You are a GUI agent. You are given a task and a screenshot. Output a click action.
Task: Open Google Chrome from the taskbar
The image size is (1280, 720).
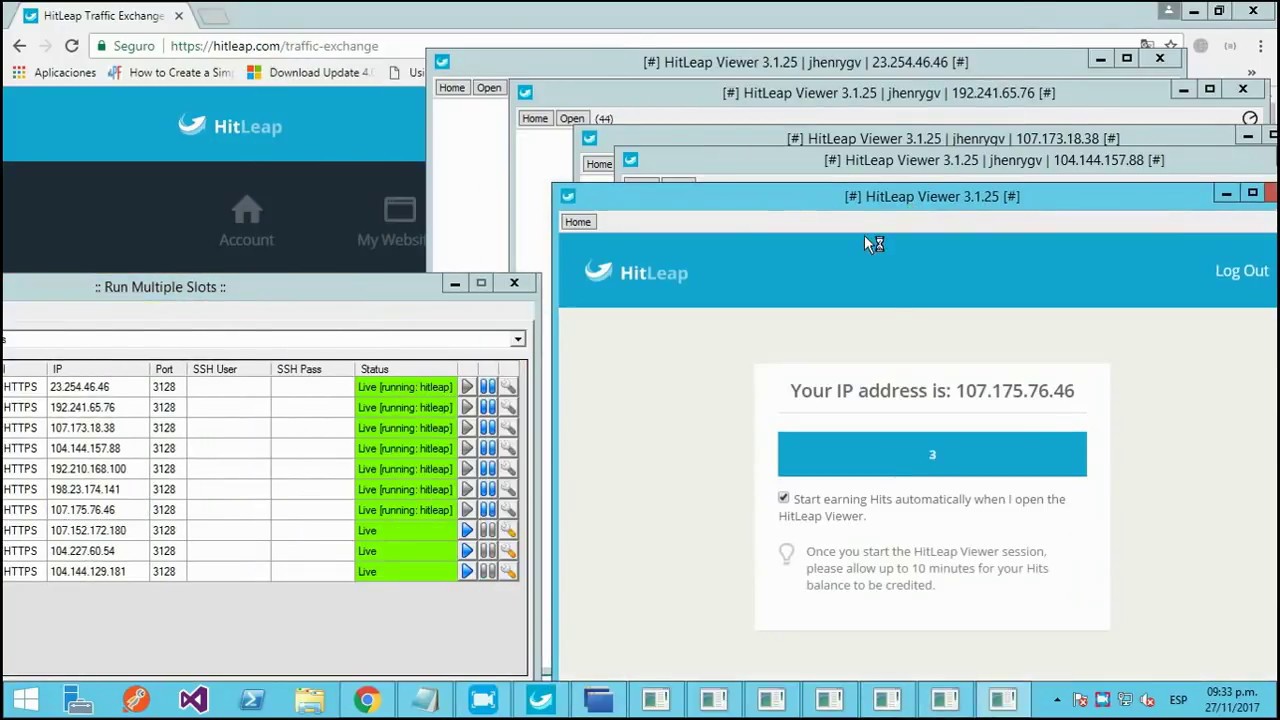367,700
